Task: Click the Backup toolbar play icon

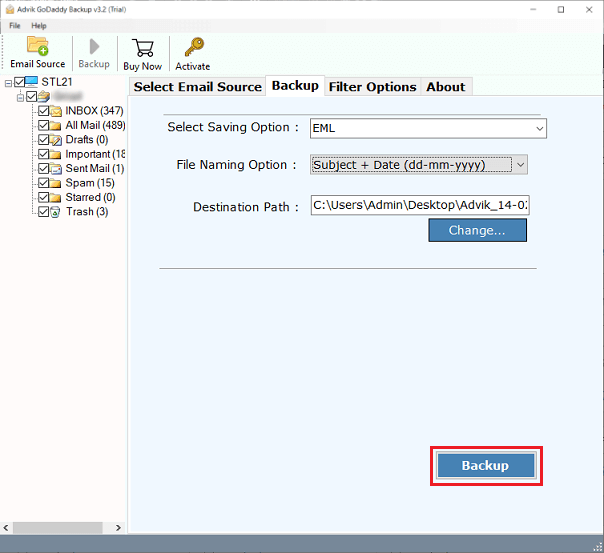Action: pyautogui.click(x=94, y=47)
